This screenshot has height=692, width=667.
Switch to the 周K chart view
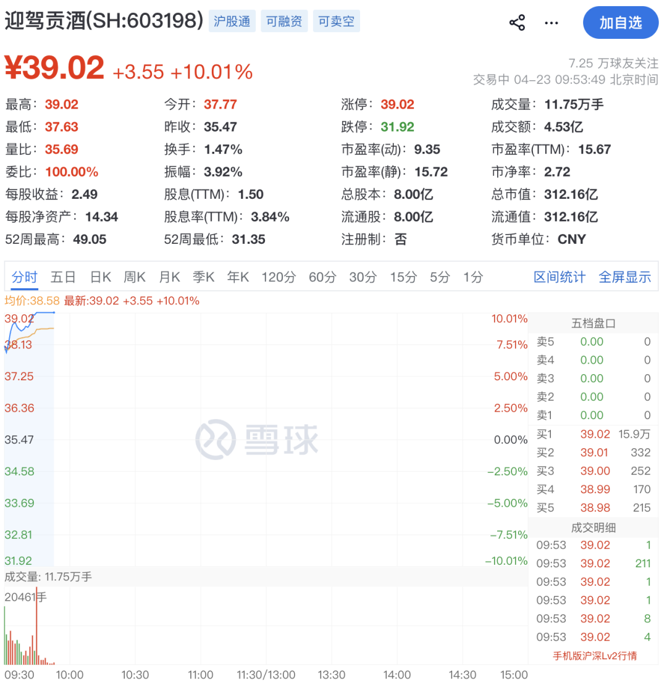click(x=135, y=277)
